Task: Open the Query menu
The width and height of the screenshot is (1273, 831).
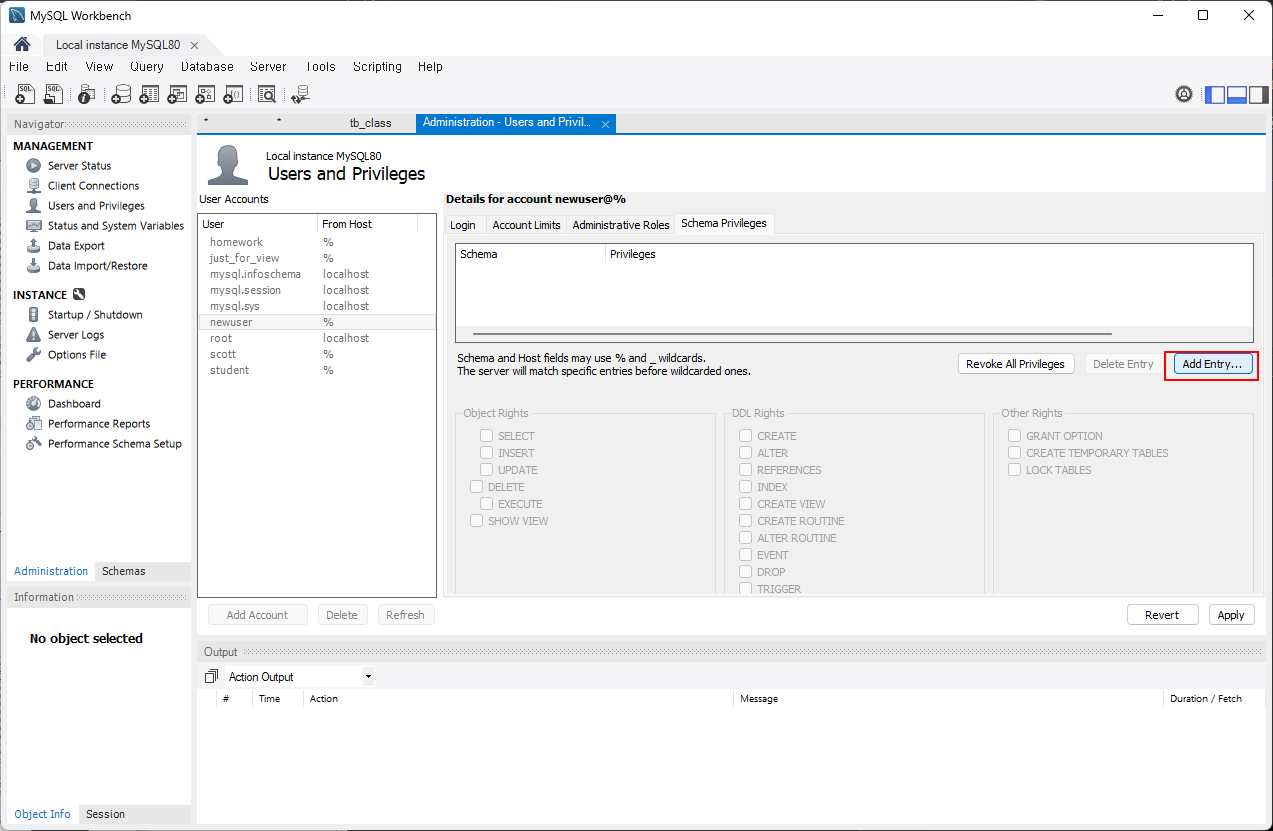Action: click(147, 67)
